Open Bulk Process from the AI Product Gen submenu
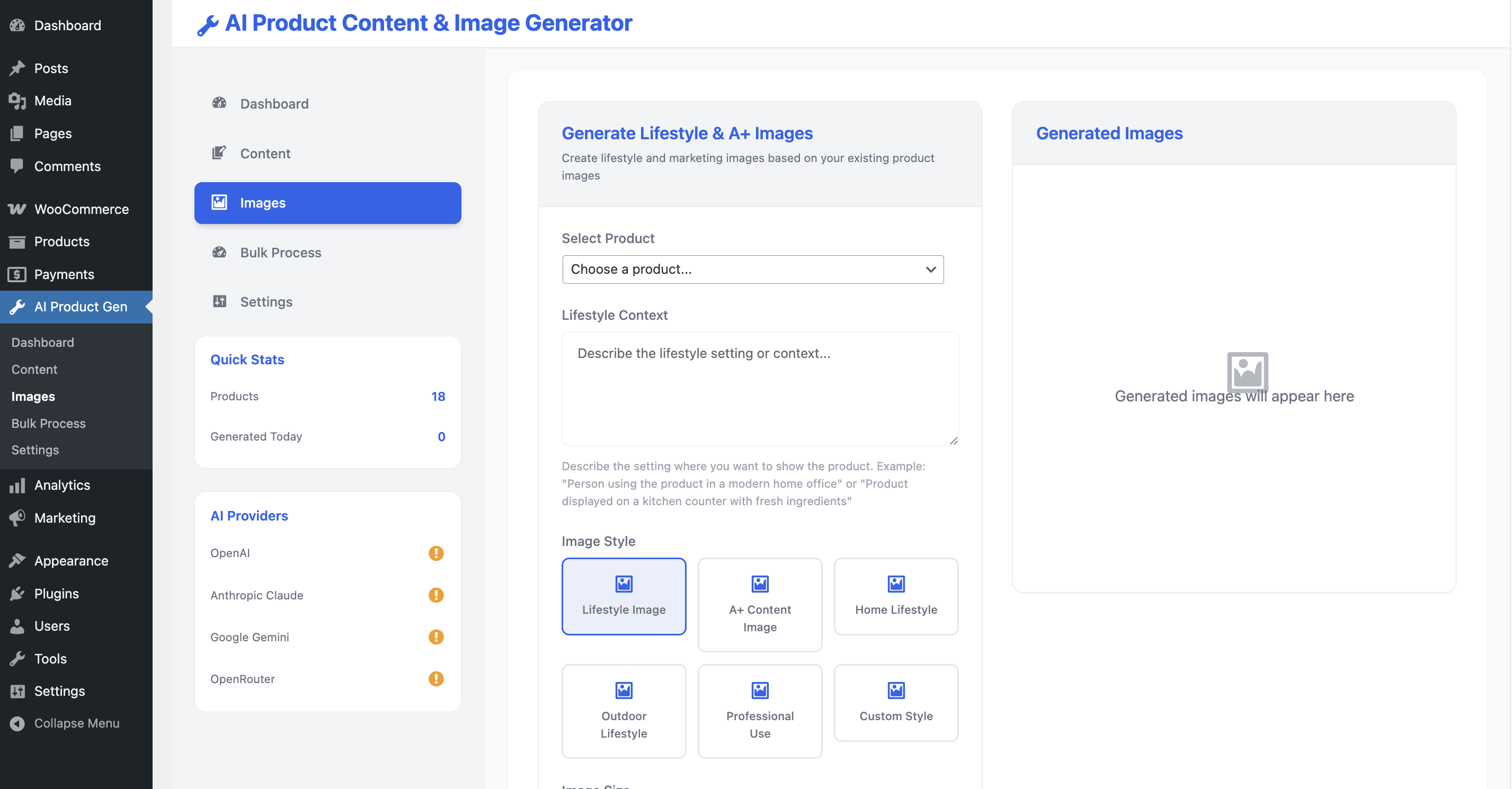 tap(49, 423)
